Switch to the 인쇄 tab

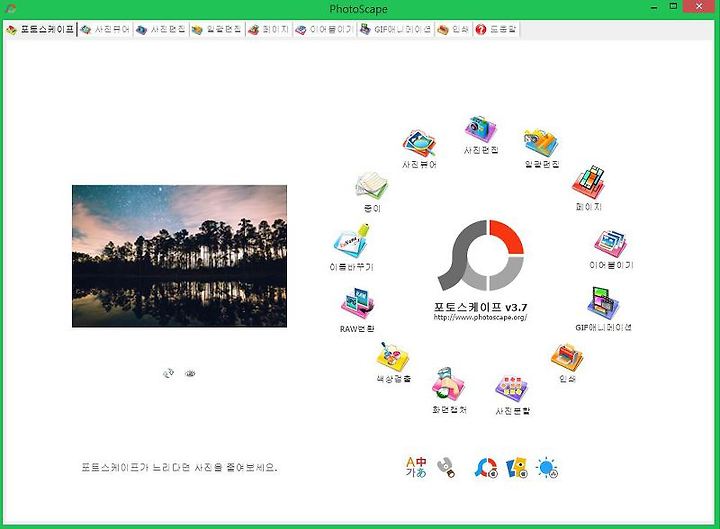tap(453, 29)
